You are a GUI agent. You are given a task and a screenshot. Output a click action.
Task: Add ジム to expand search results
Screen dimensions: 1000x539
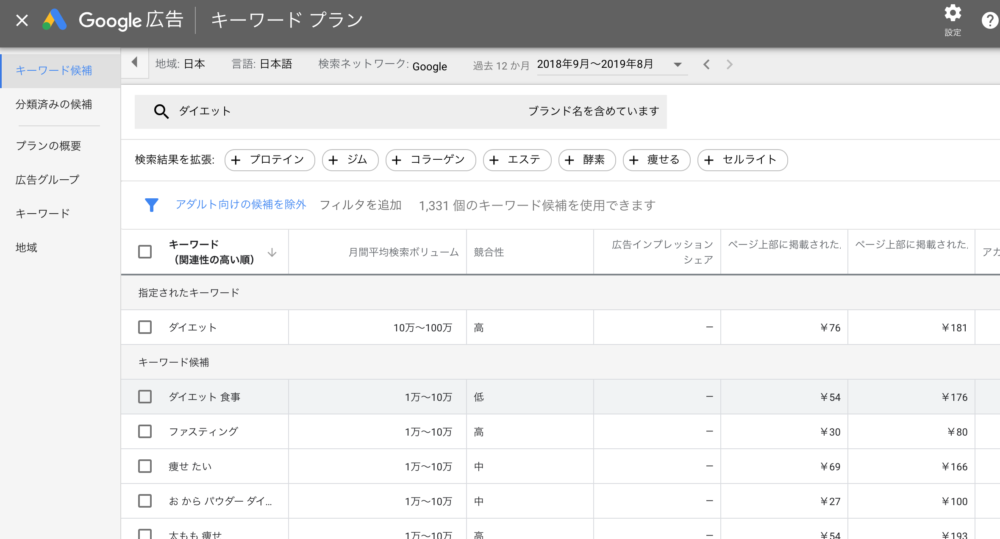(x=350, y=159)
